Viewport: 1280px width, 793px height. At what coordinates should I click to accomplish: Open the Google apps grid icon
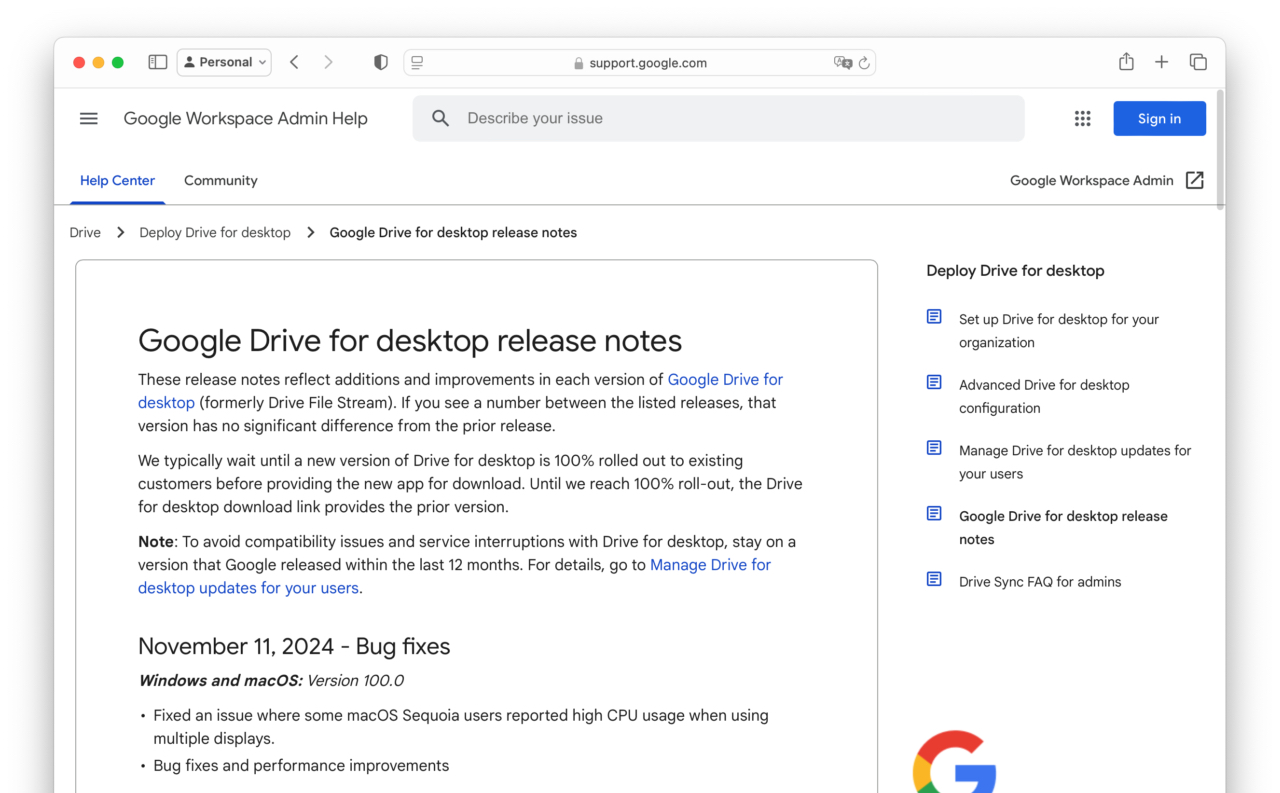pos(1082,118)
